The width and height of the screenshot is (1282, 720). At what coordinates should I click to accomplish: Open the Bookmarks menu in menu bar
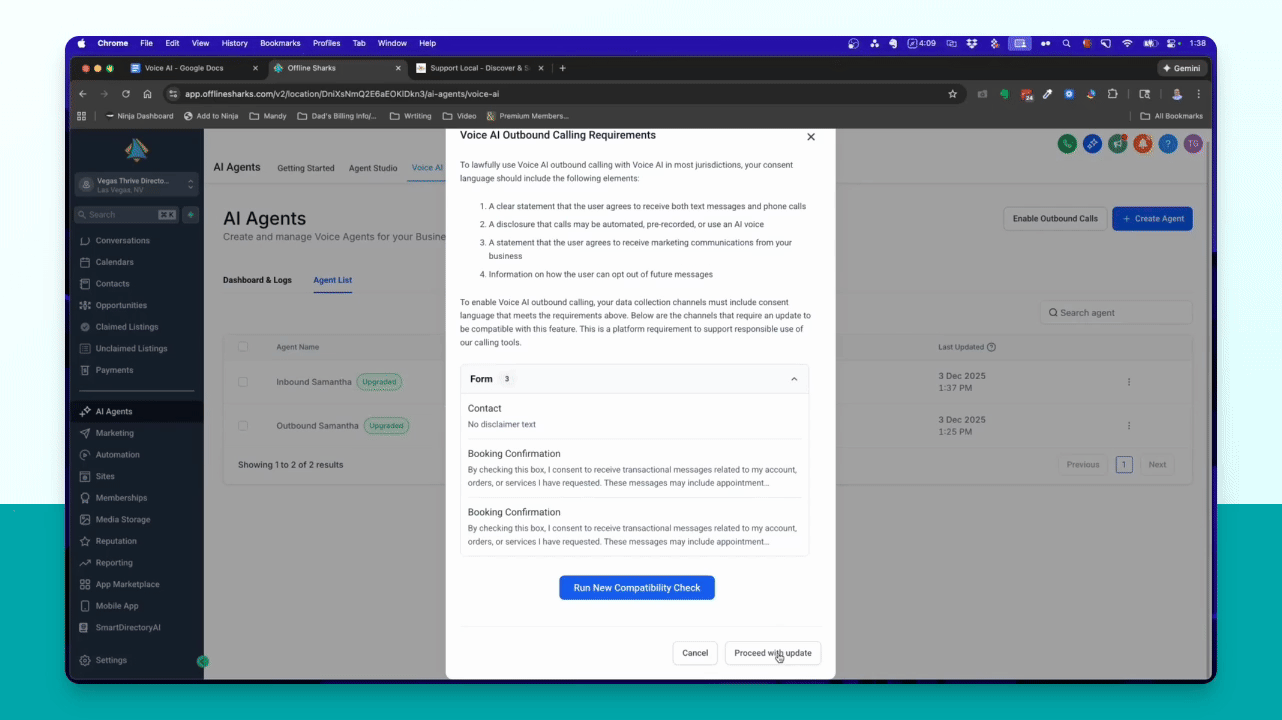(280, 43)
